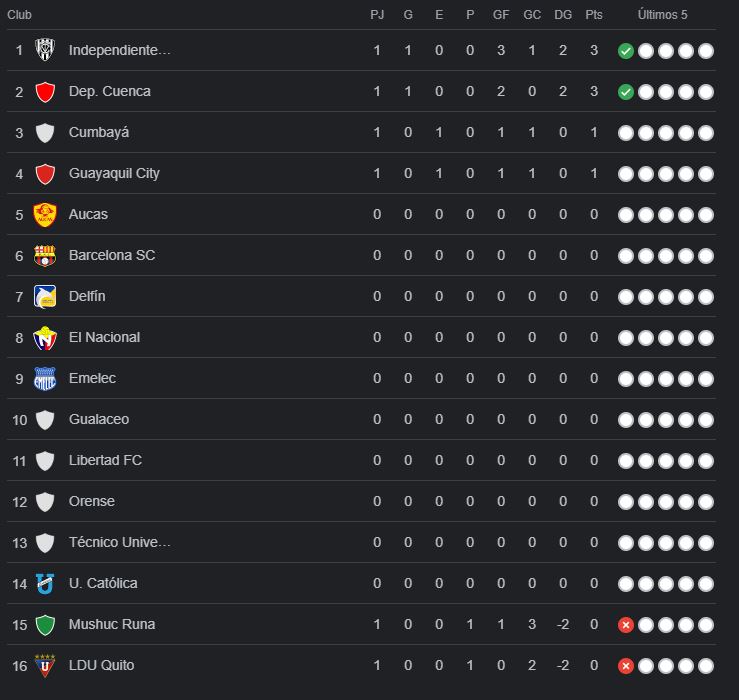Click the Barcelona SC team crest
The height and width of the screenshot is (700, 739).
[44, 255]
